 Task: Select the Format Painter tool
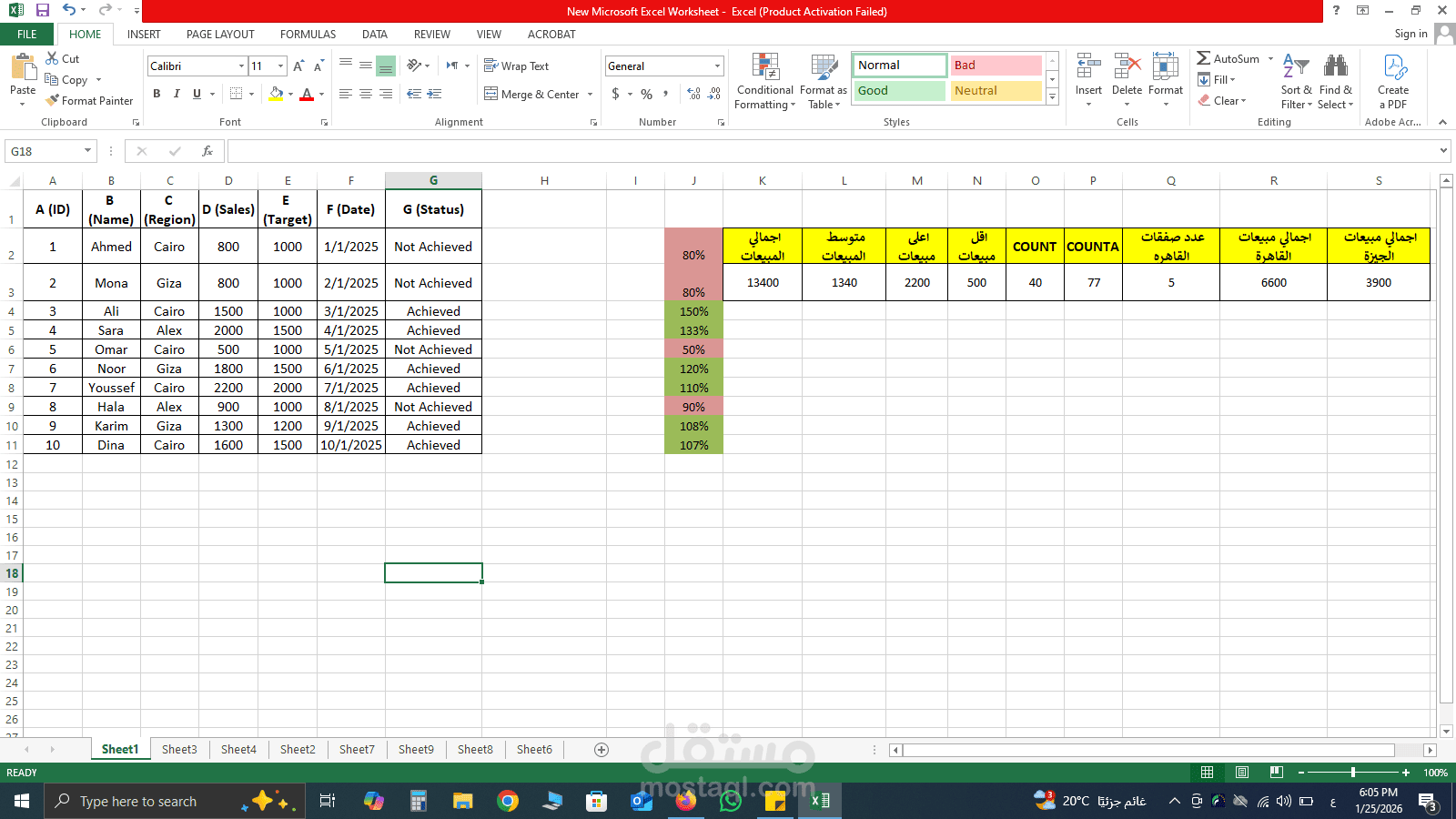pos(89,100)
